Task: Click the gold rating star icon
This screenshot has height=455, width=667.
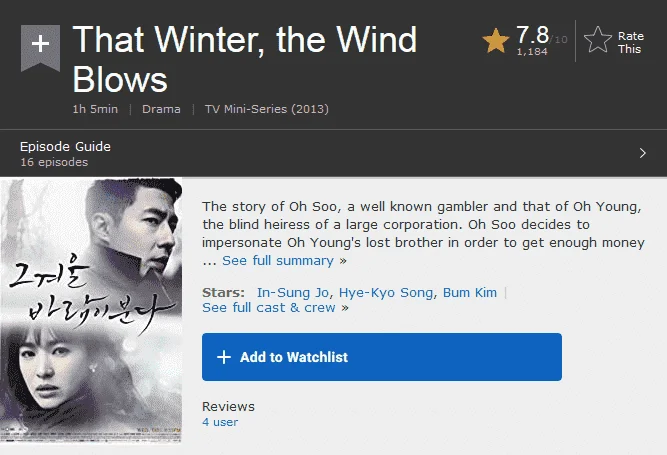Action: coord(496,41)
